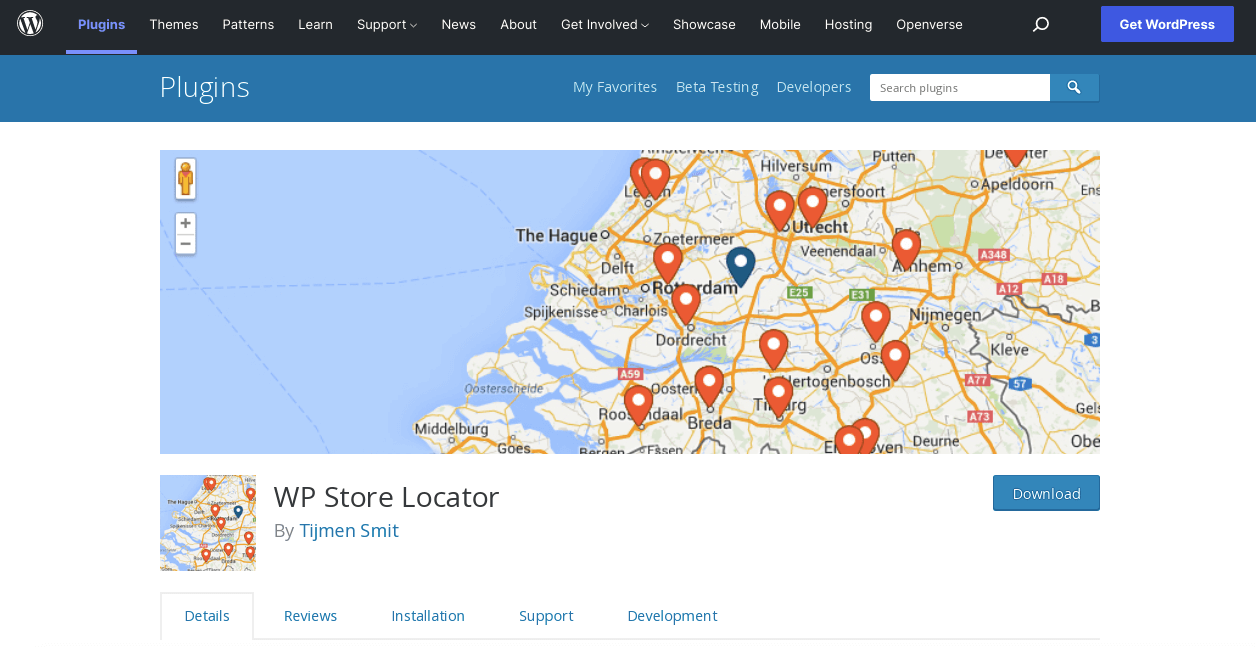
Task: Open the Tijmen Smit author link
Action: (348, 530)
